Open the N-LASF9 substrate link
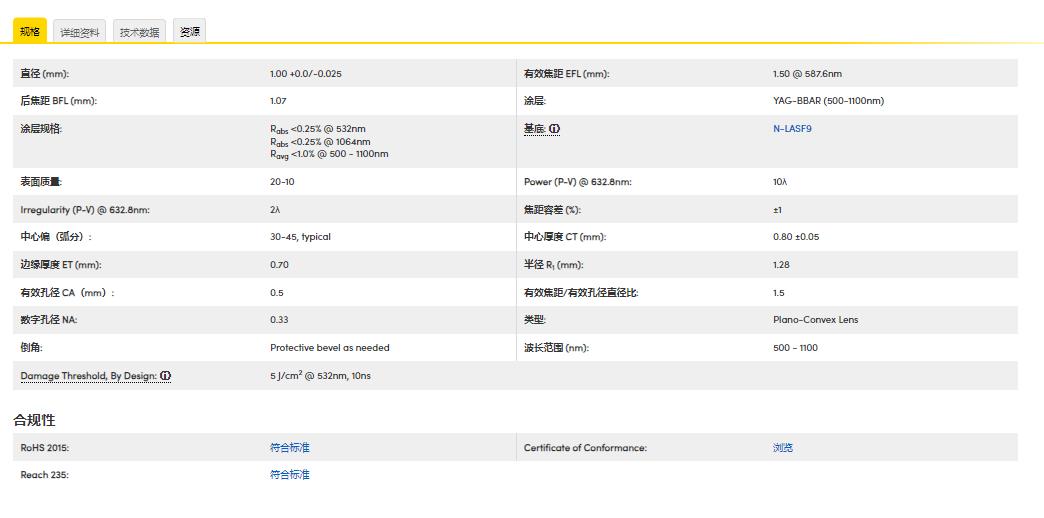This screenshot has width=1044, height=518. tap(792, 129)
